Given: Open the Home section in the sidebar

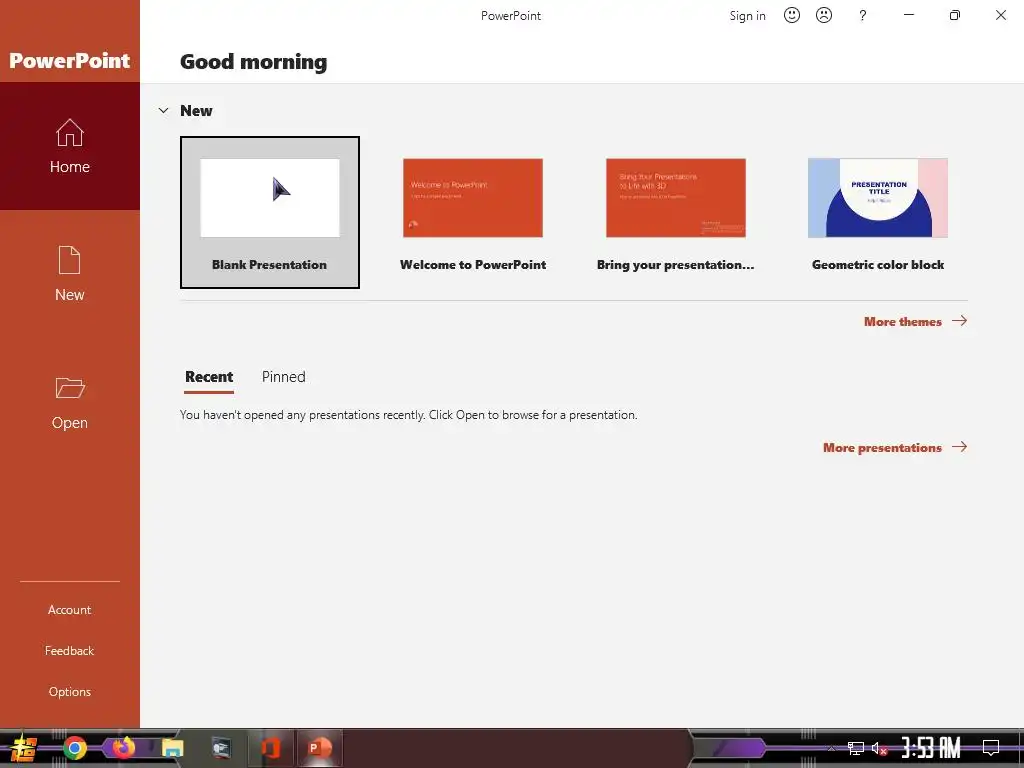Looking at the screenshot, I should [x=70, y=146].
